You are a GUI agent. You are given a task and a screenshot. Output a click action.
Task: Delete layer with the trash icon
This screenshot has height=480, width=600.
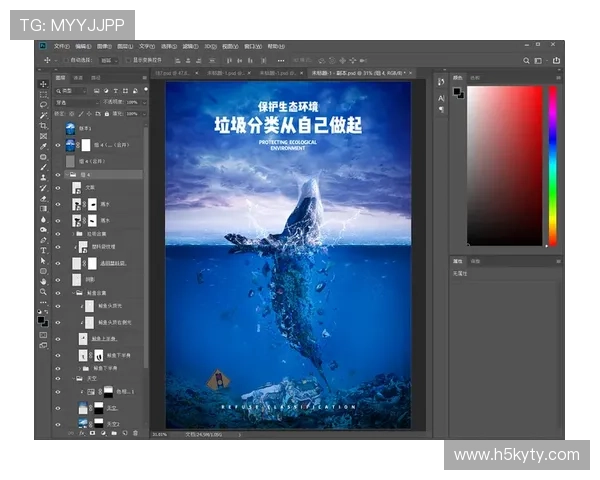pyautogui.click(x=135, y=433)
